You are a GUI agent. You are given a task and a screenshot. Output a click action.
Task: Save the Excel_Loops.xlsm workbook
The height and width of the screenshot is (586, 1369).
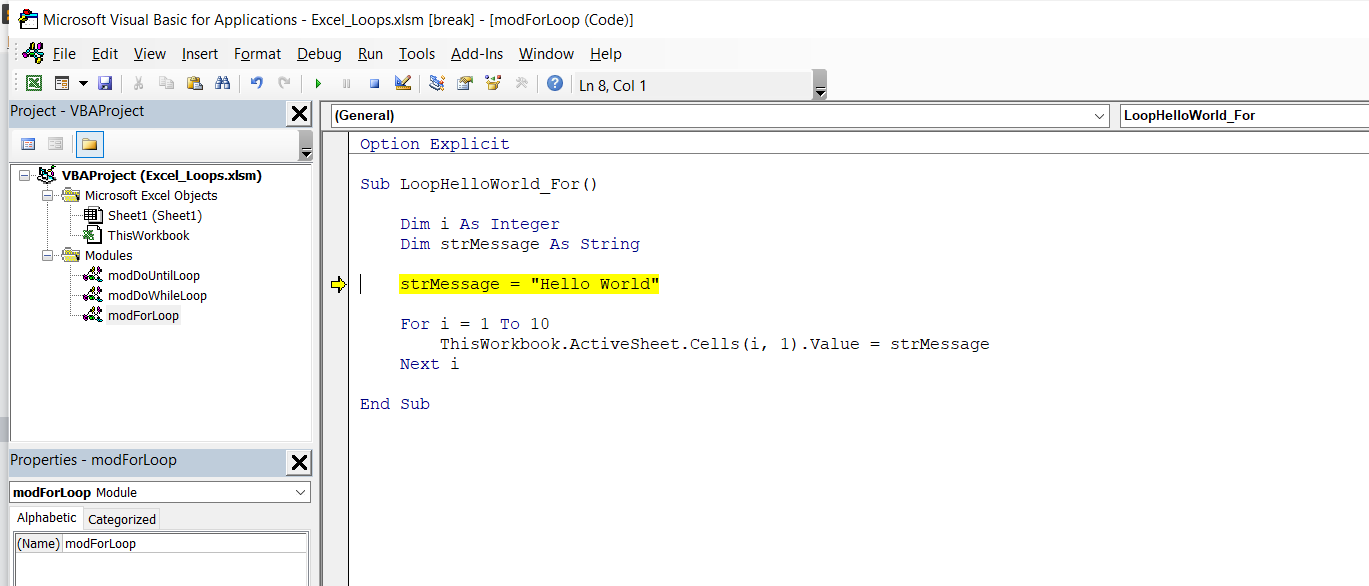pos(104,84)
